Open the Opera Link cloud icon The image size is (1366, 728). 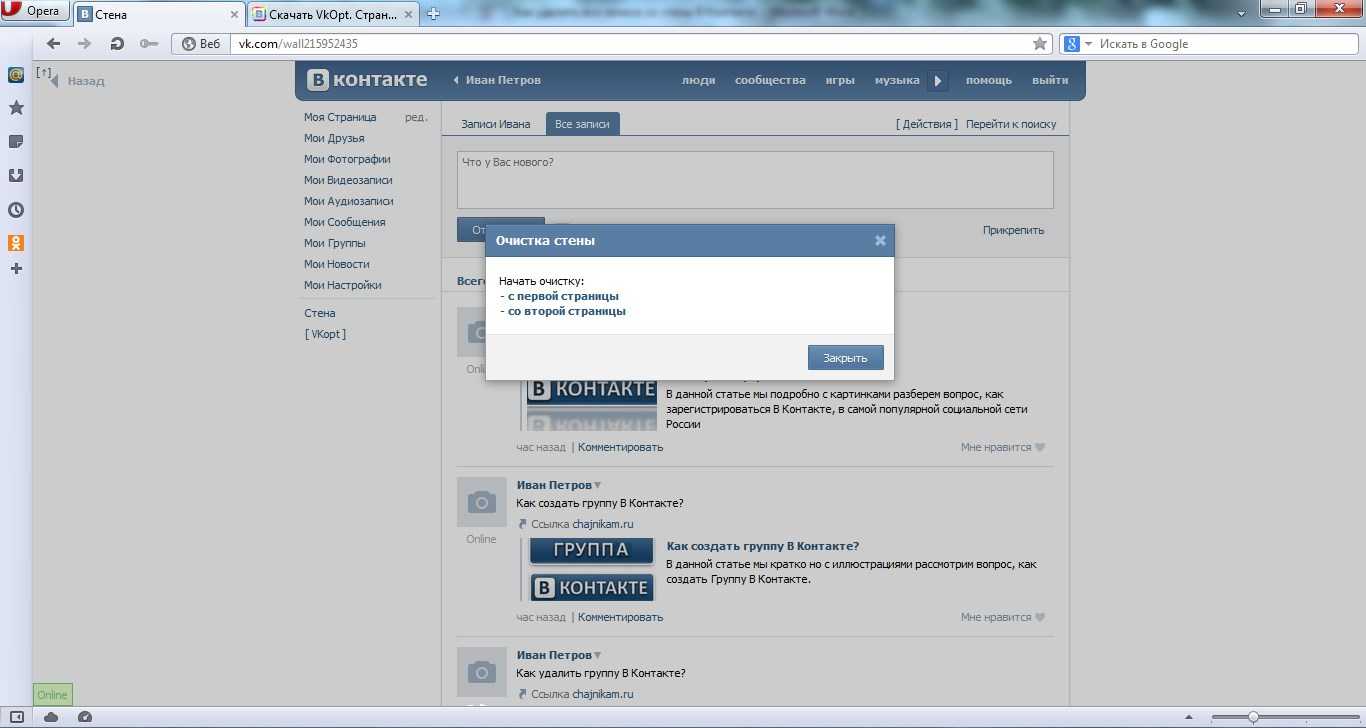[51, 716]
